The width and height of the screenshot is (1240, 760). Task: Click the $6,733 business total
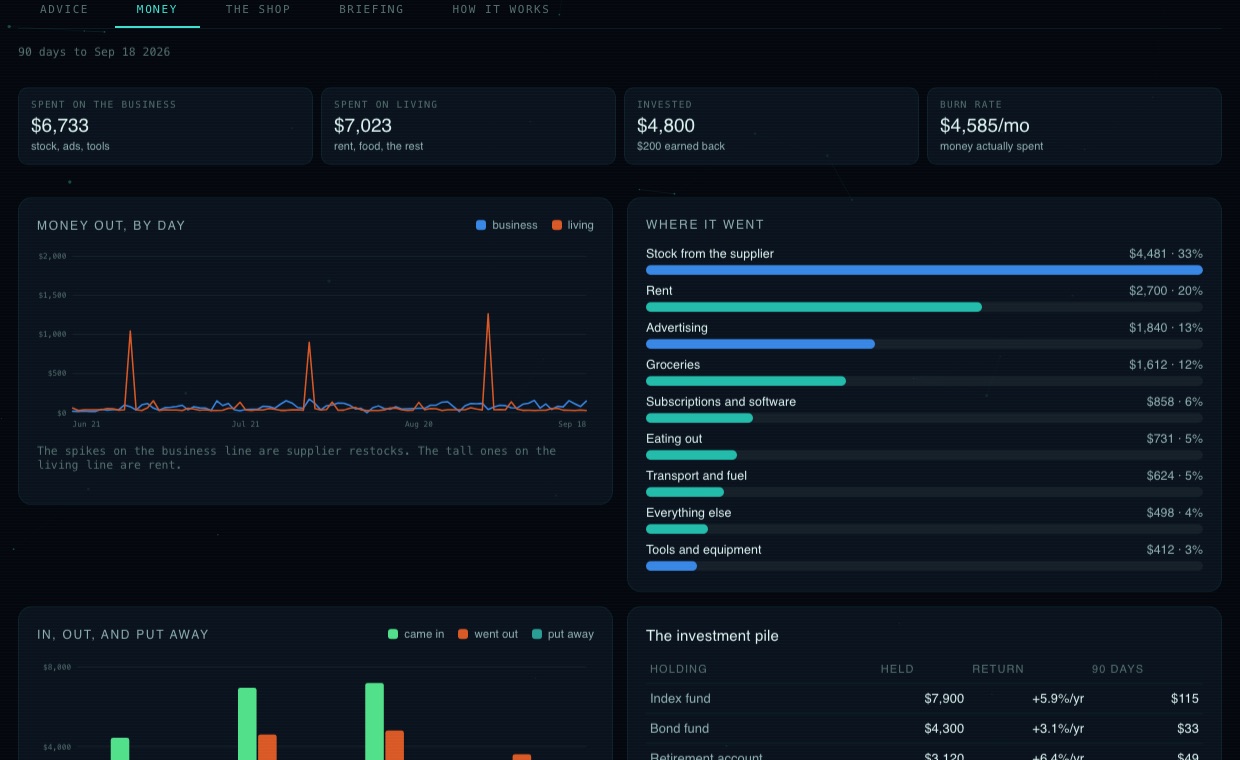(60, 126)
